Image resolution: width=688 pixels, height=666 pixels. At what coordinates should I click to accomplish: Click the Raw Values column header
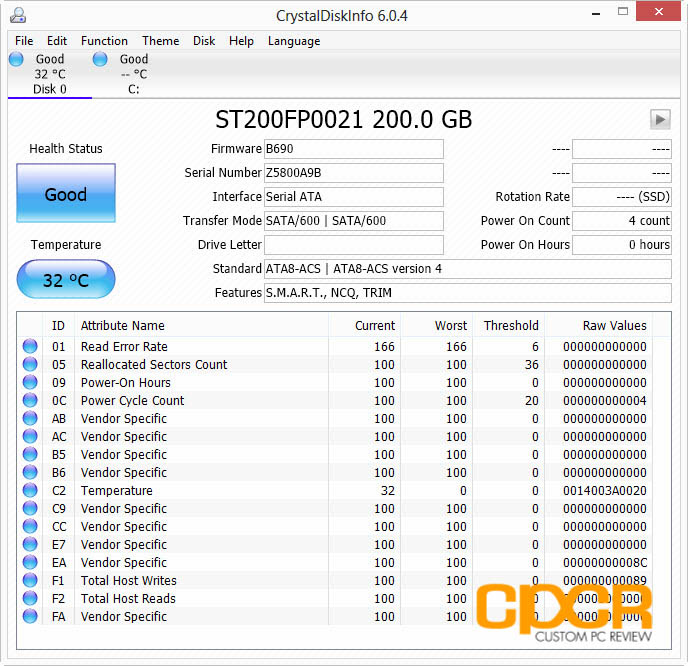point(598,326)
